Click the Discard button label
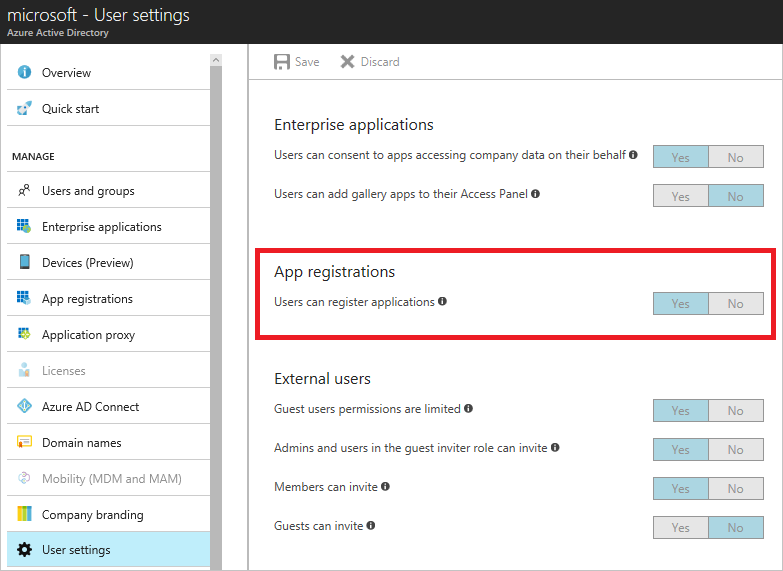 tap(380, 62)
